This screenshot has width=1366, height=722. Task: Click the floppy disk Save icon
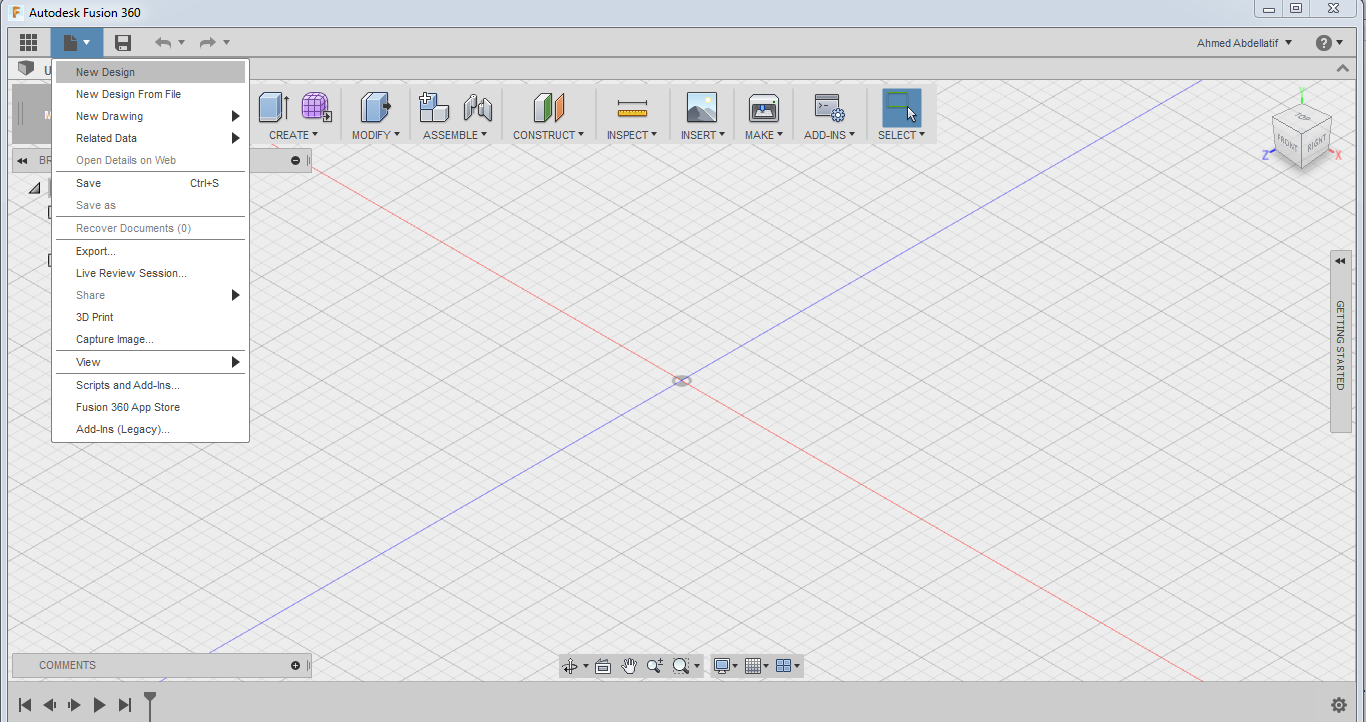pyautogui.click(x=123, y=43)
